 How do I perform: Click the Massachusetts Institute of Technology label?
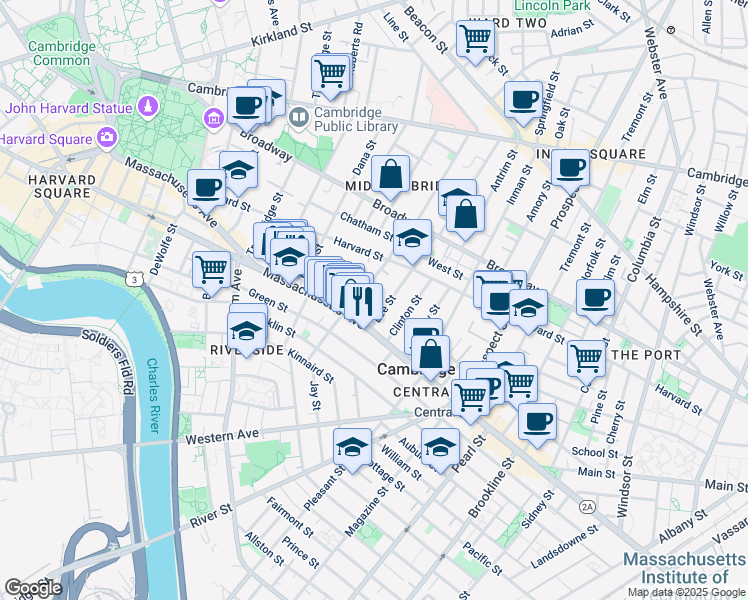point(685,568)
